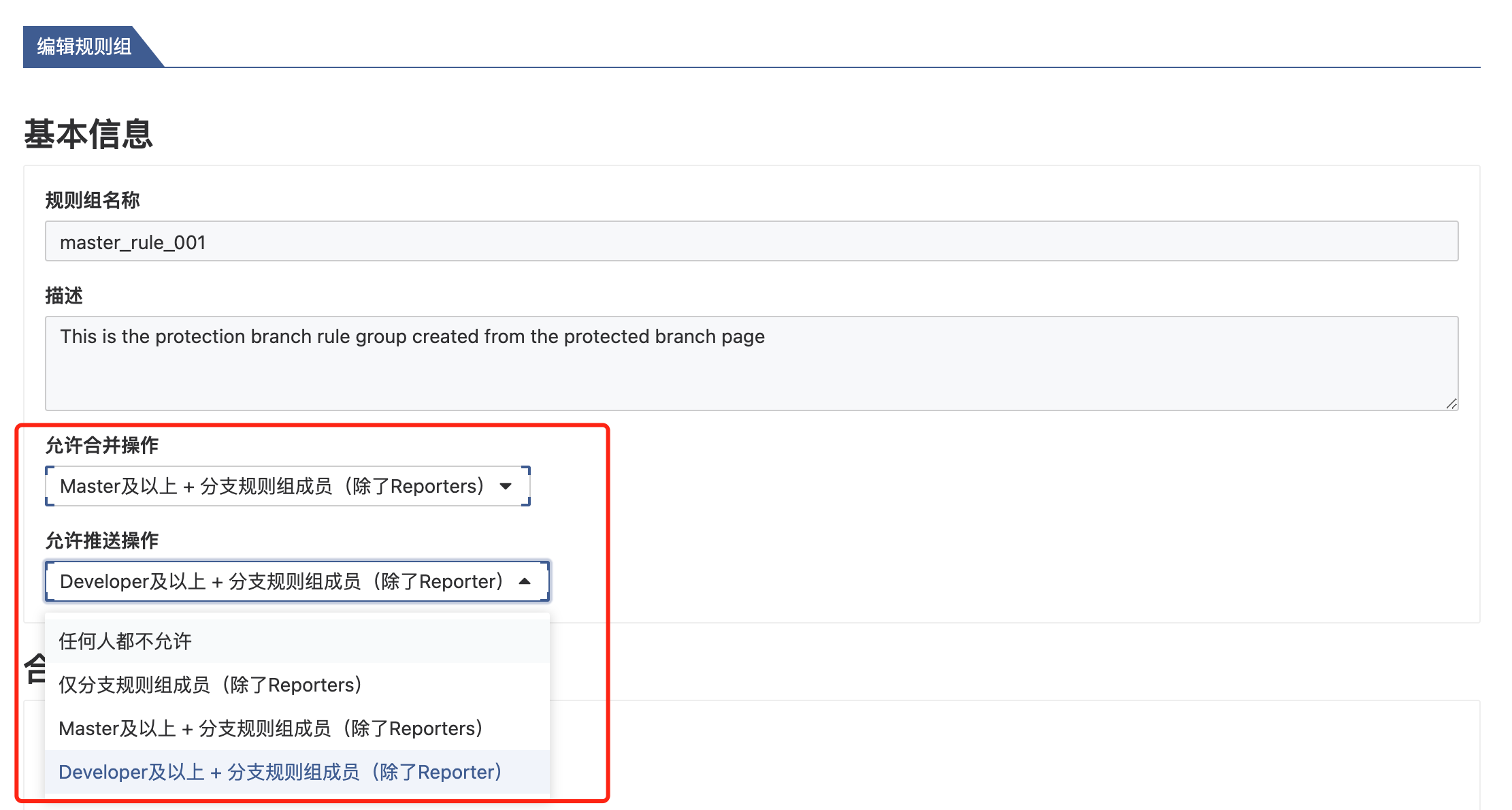Grab the textarea resize handle corner
1512x810 pixels.
(x=1451, y=404)
